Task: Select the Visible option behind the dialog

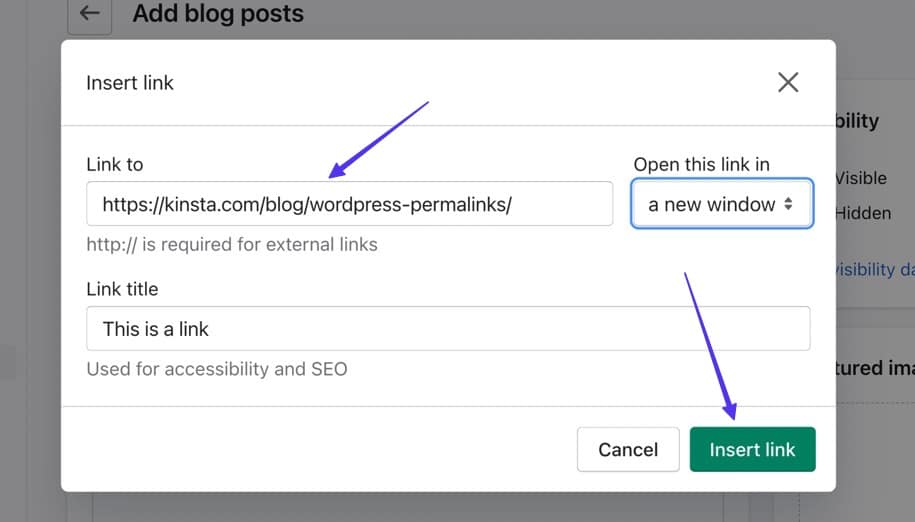Action: [860, 178]
